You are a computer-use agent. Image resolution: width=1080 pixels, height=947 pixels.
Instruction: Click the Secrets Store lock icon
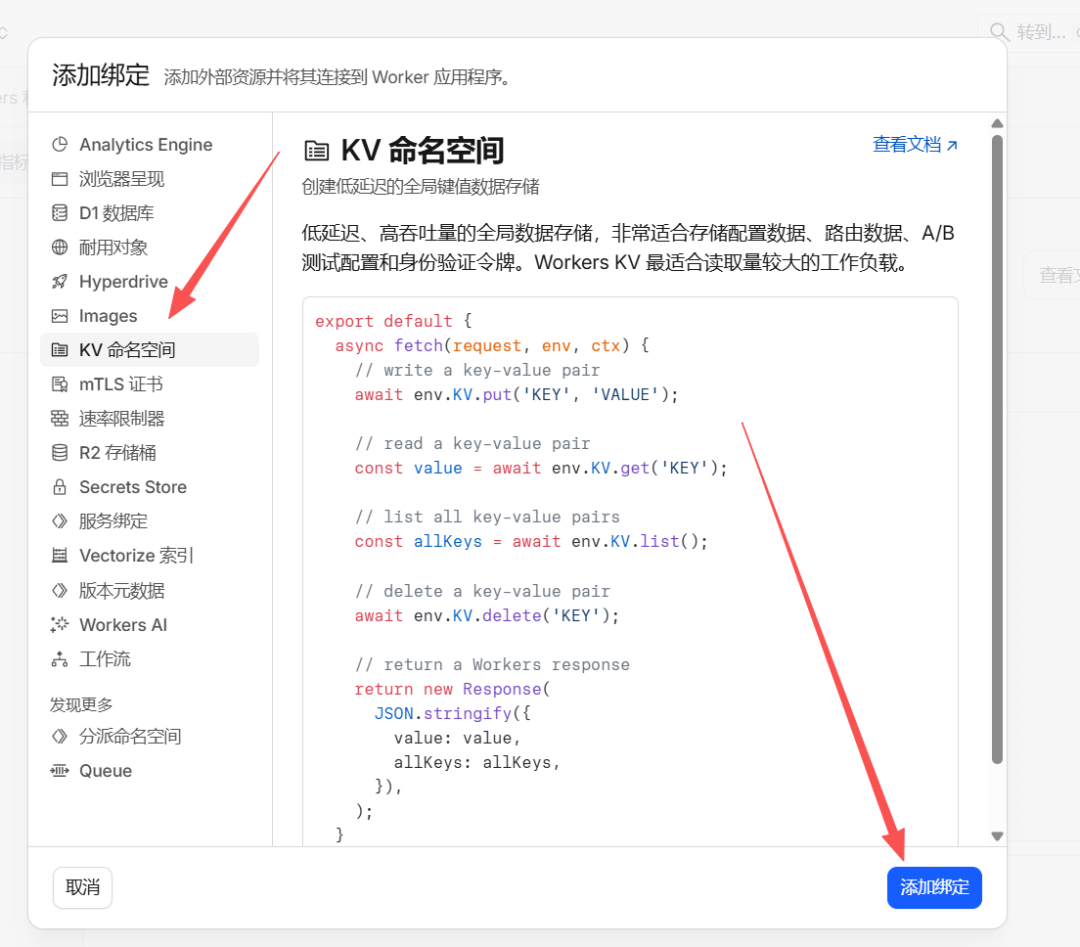pos(60,487)
